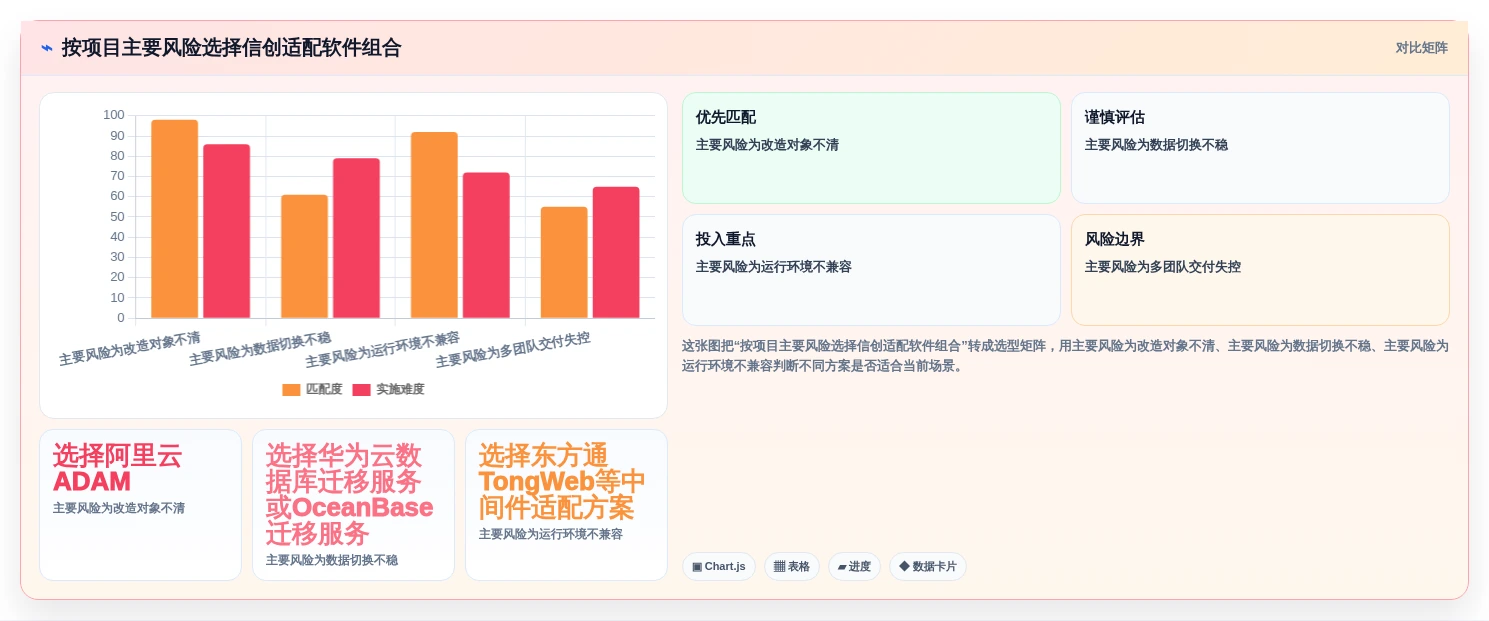The height and width of the screenshot is (621, 1489).
Task: Click the lightning icon beside the title
Action: coord(47,48)
